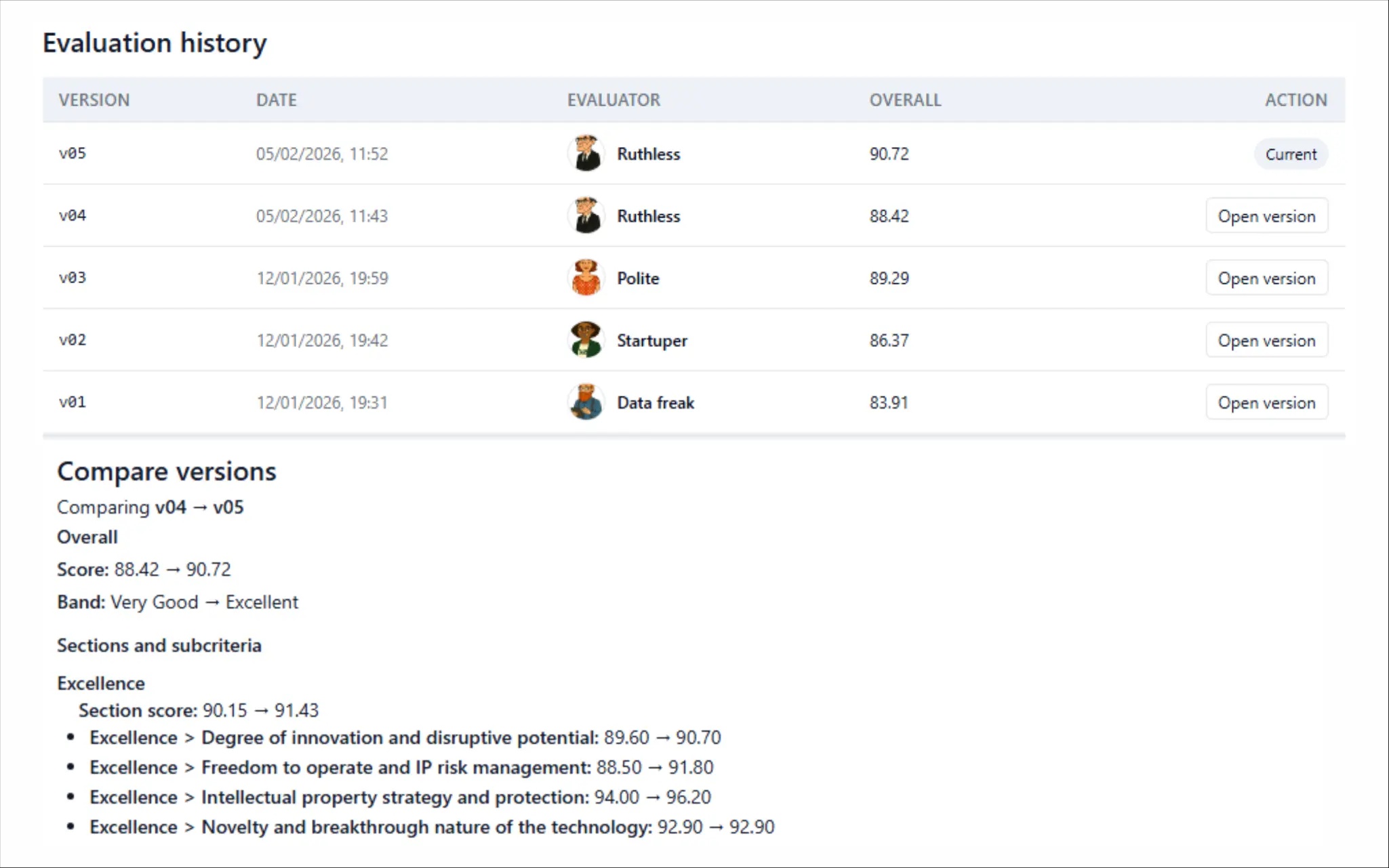Open version v03

click(x=1266, y=278)
